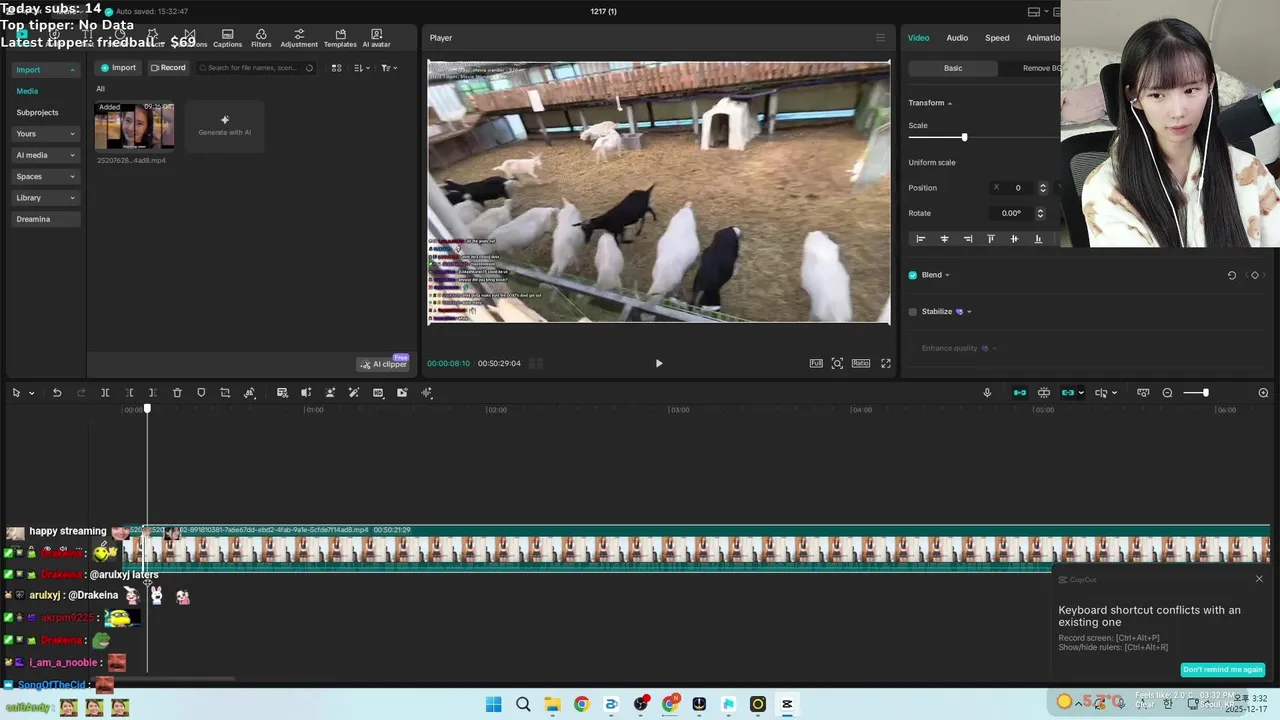Click the fit timeline preview icon
The image size is (1280, 720).
[x=1143, y=393]
